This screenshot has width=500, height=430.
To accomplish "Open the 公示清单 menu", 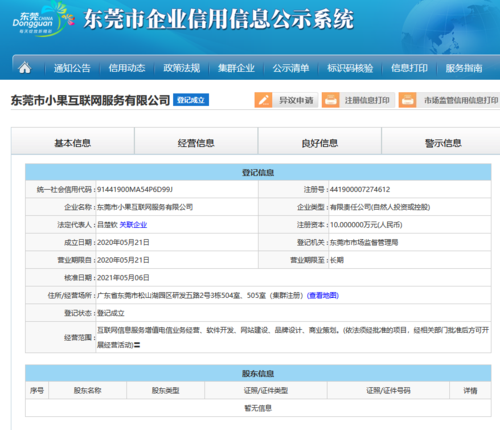I will 291,68.
